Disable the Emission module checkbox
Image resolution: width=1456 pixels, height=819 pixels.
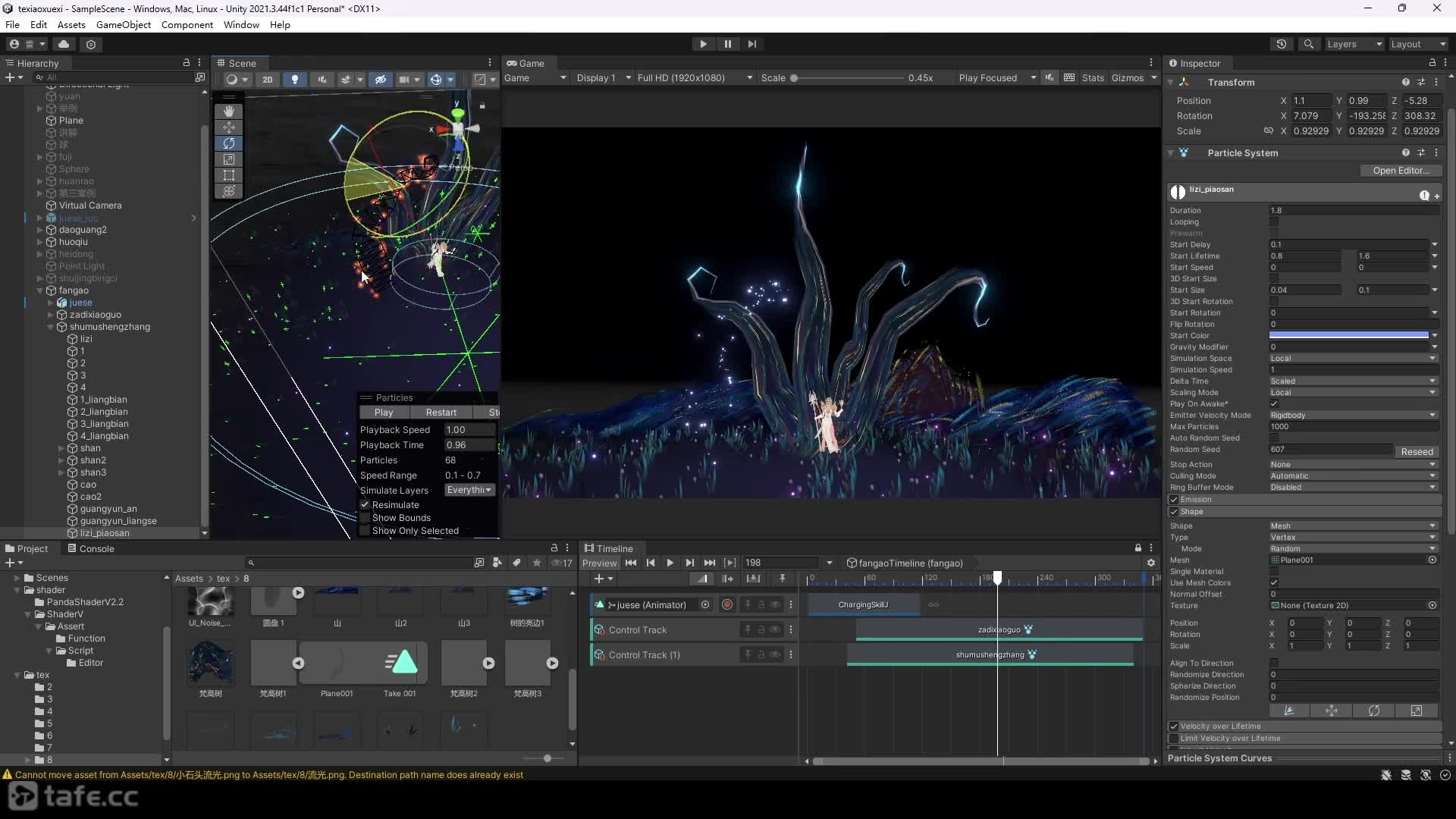pyautogui.click(x=1174, y=500)
